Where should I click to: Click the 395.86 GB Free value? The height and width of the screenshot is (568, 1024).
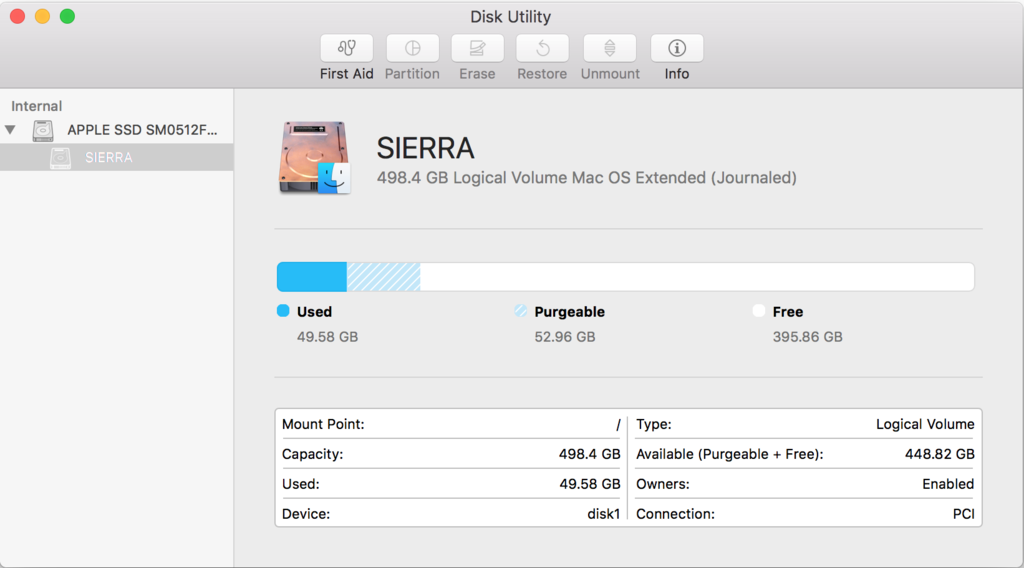808,337
